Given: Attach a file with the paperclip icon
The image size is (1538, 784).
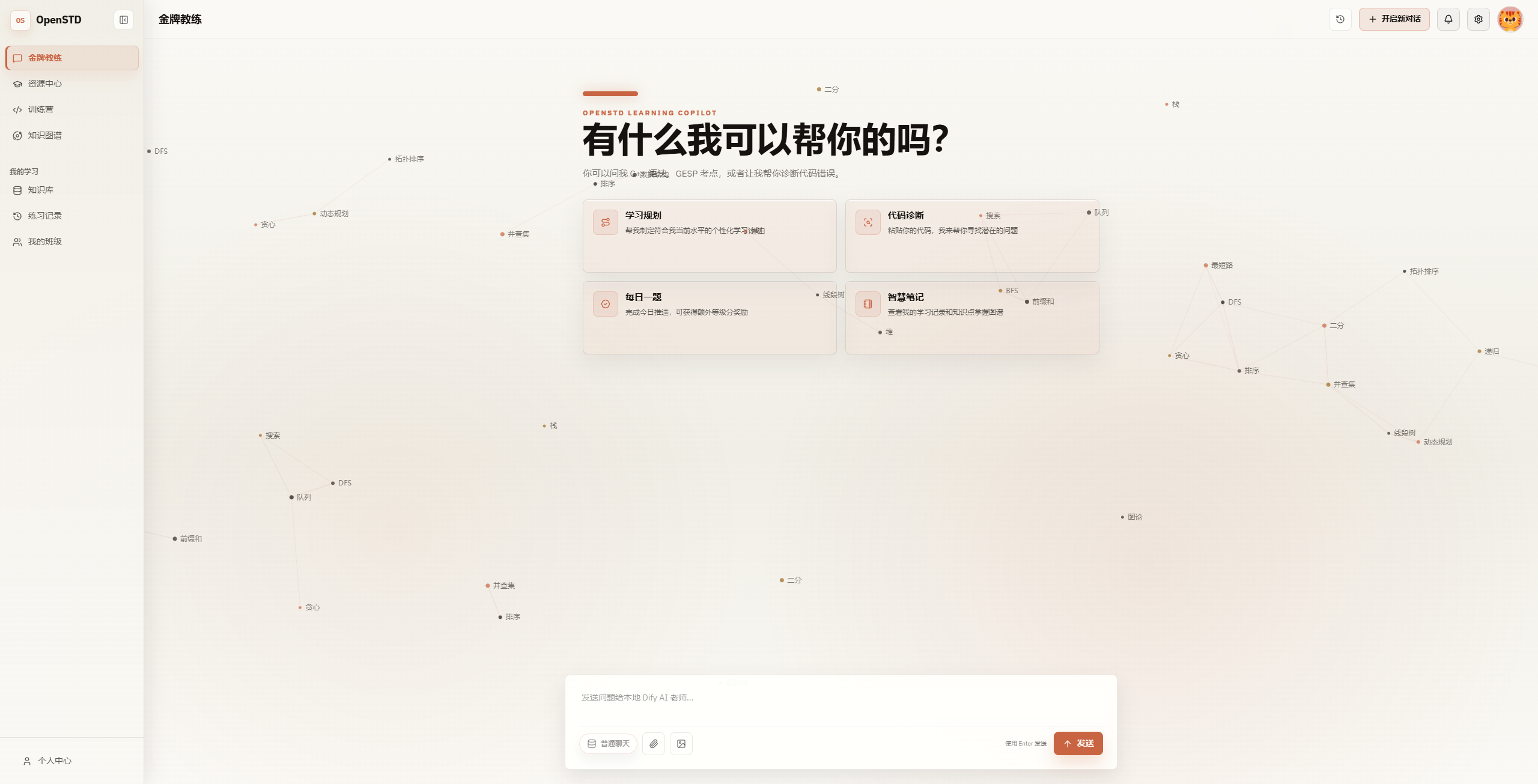Looking at the screenshot, I should click(x=654, y=744).
